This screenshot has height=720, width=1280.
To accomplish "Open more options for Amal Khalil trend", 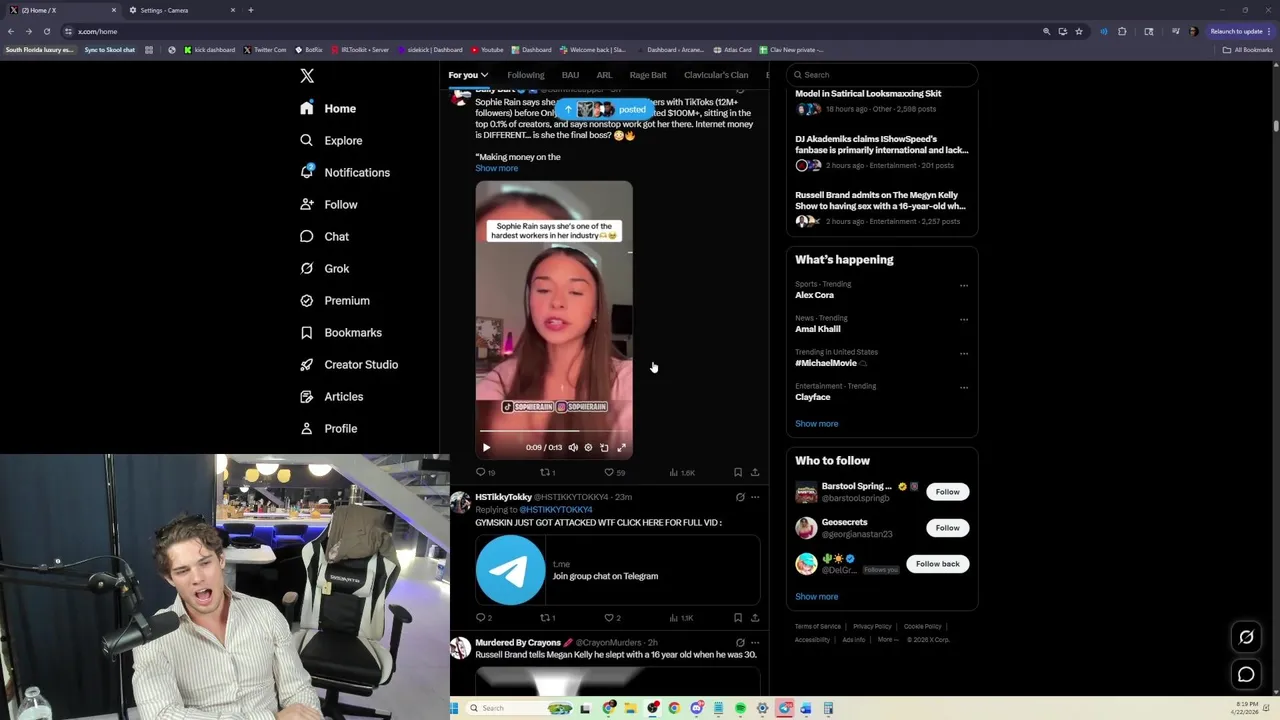I will pos(964,319).
